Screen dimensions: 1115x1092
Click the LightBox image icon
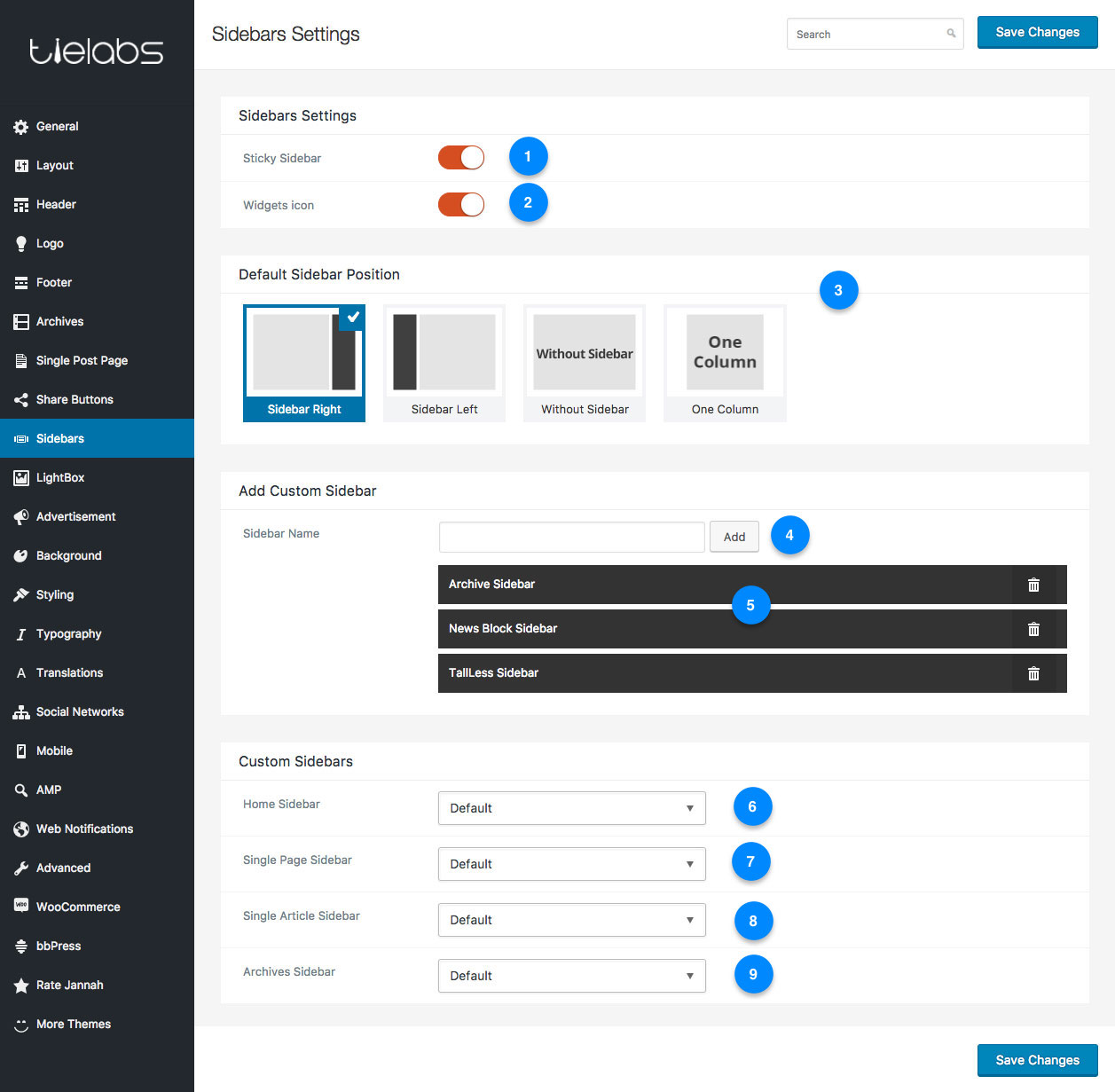[x=21, y=478]
